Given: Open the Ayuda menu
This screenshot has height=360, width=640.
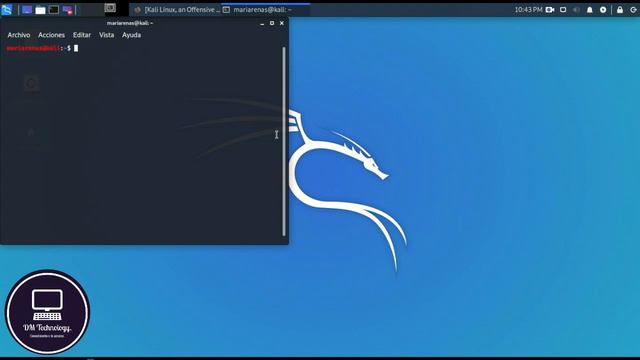Looking at the screenshot, I should [131, 35].
